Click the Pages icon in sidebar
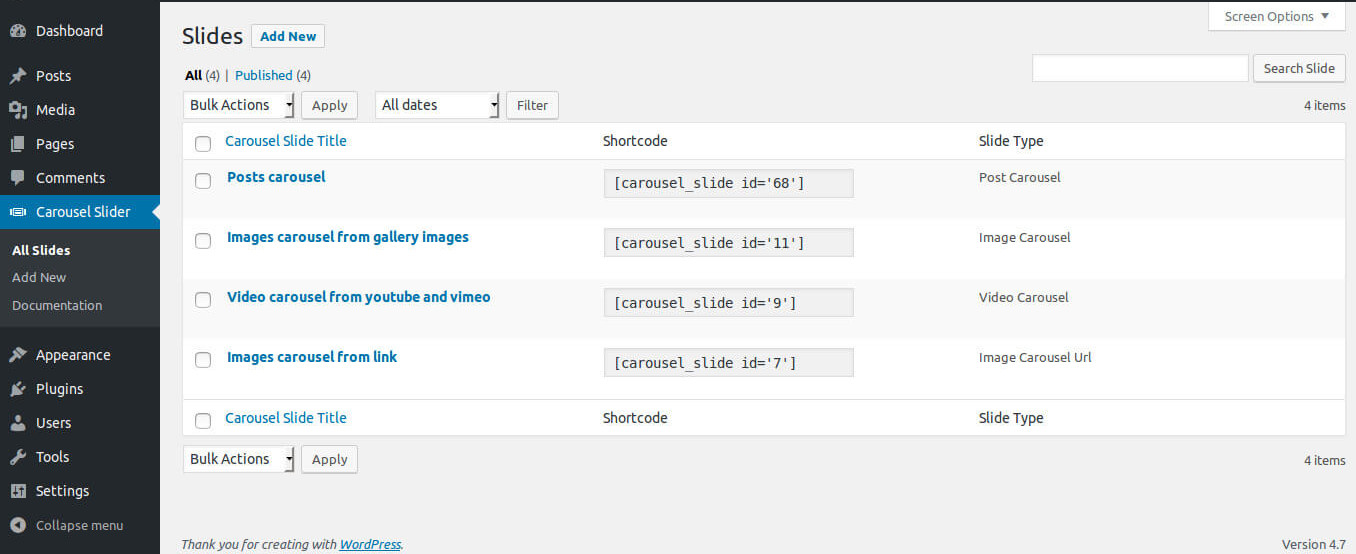This screenshot has height=554, width=1356. coord(18,144)
